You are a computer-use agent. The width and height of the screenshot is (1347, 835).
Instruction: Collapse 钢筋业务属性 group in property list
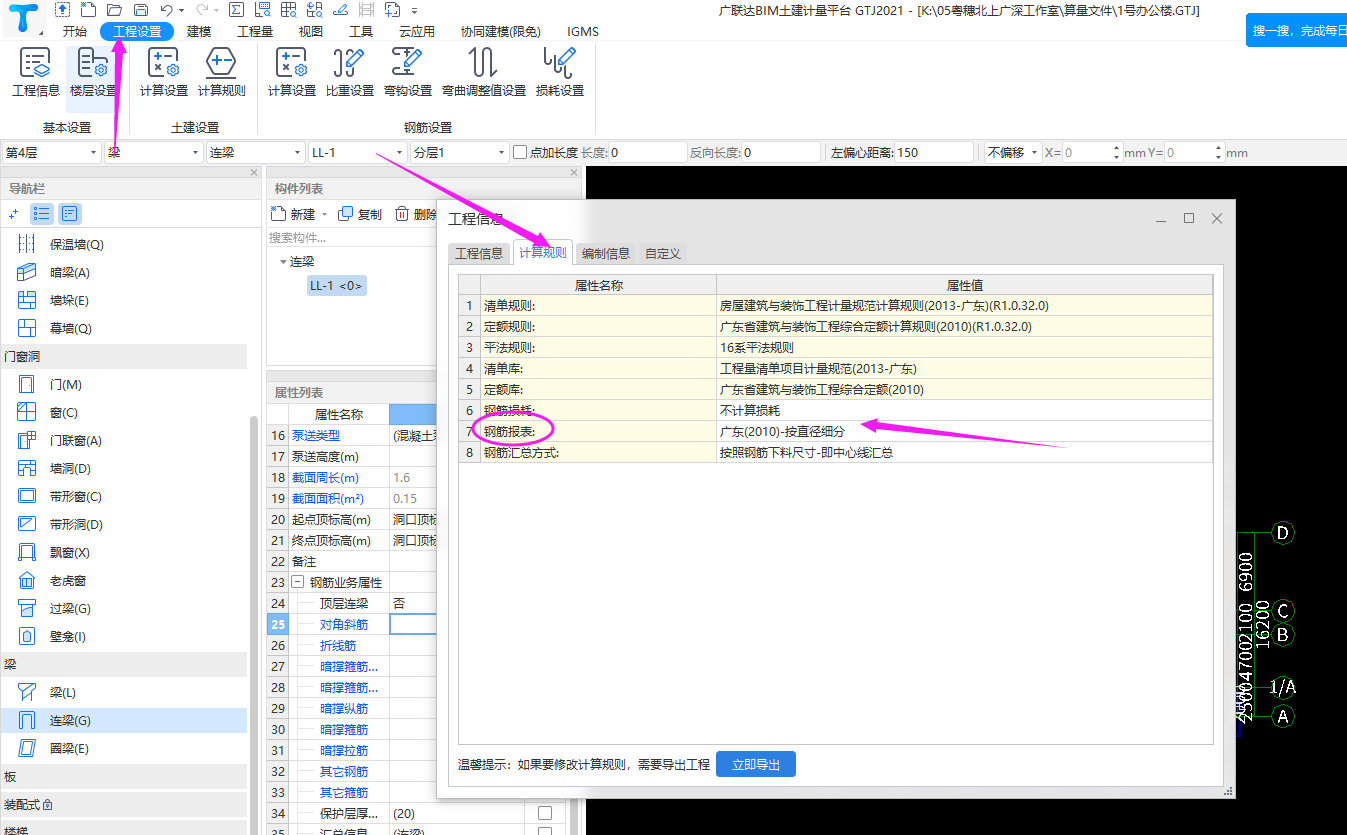(297, 582)
